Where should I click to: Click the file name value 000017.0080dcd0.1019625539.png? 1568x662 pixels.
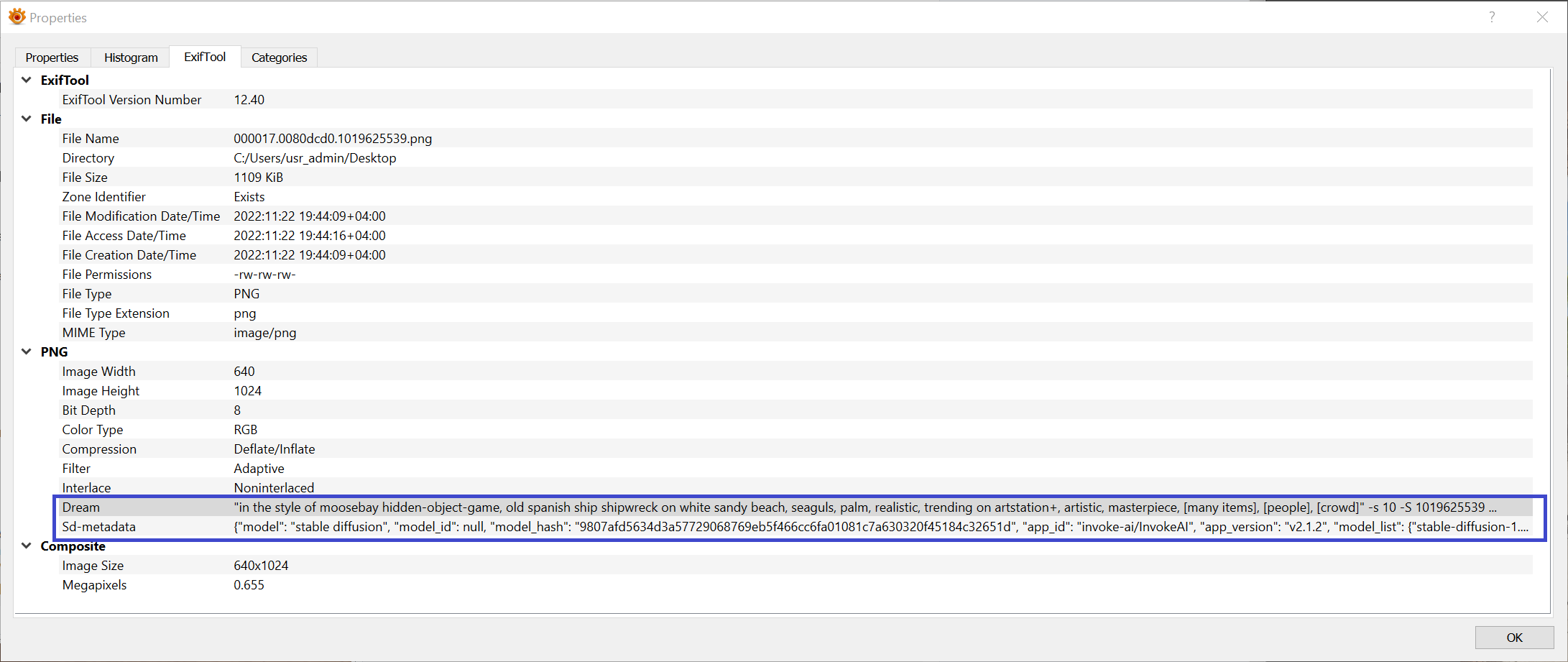(333, 138)
